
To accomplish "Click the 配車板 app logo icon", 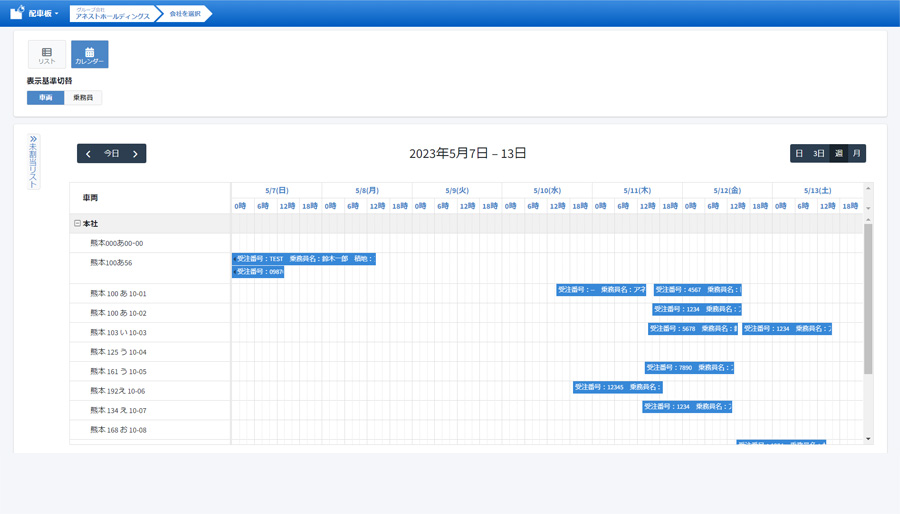I will pos(16,13).
